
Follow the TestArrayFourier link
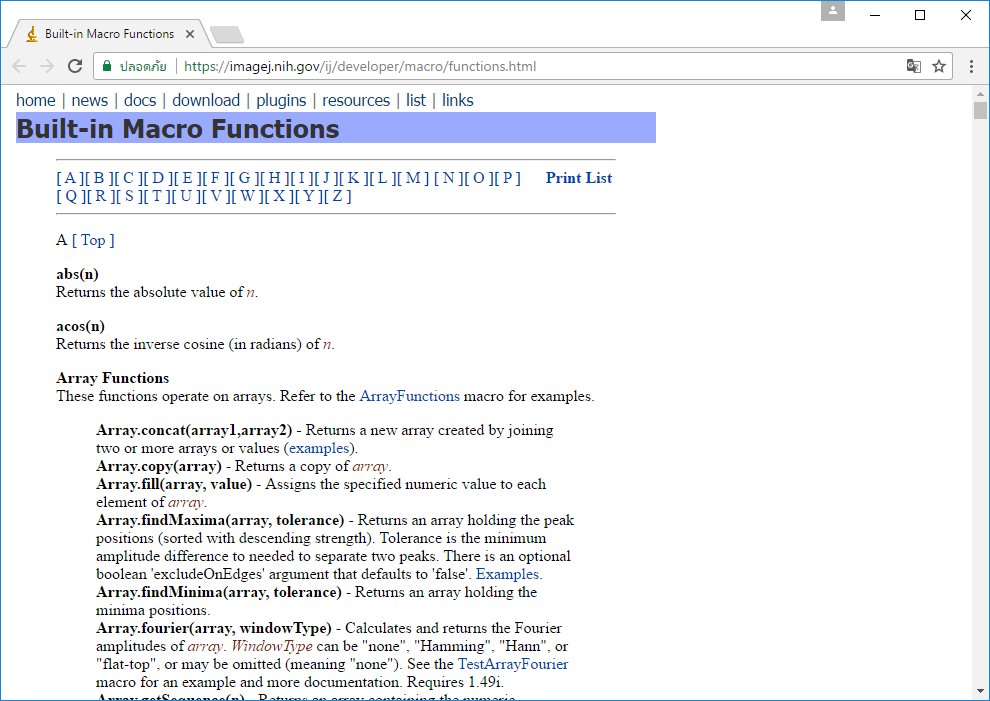pos(513,664)
